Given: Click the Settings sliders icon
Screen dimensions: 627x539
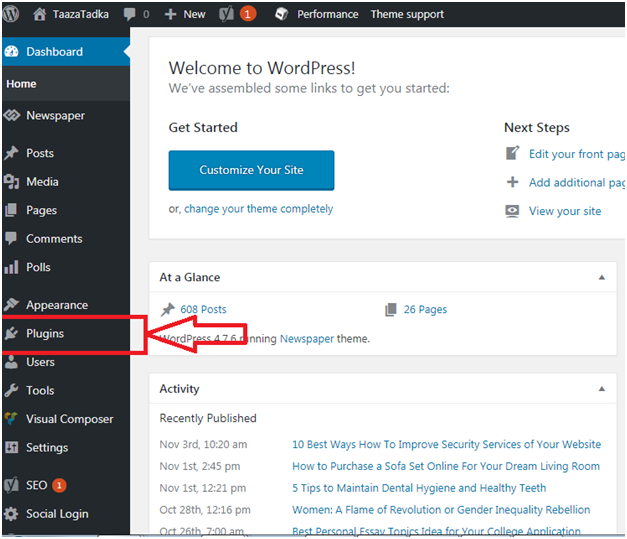Looking at the screenshot, I should [x=12, y=447].
